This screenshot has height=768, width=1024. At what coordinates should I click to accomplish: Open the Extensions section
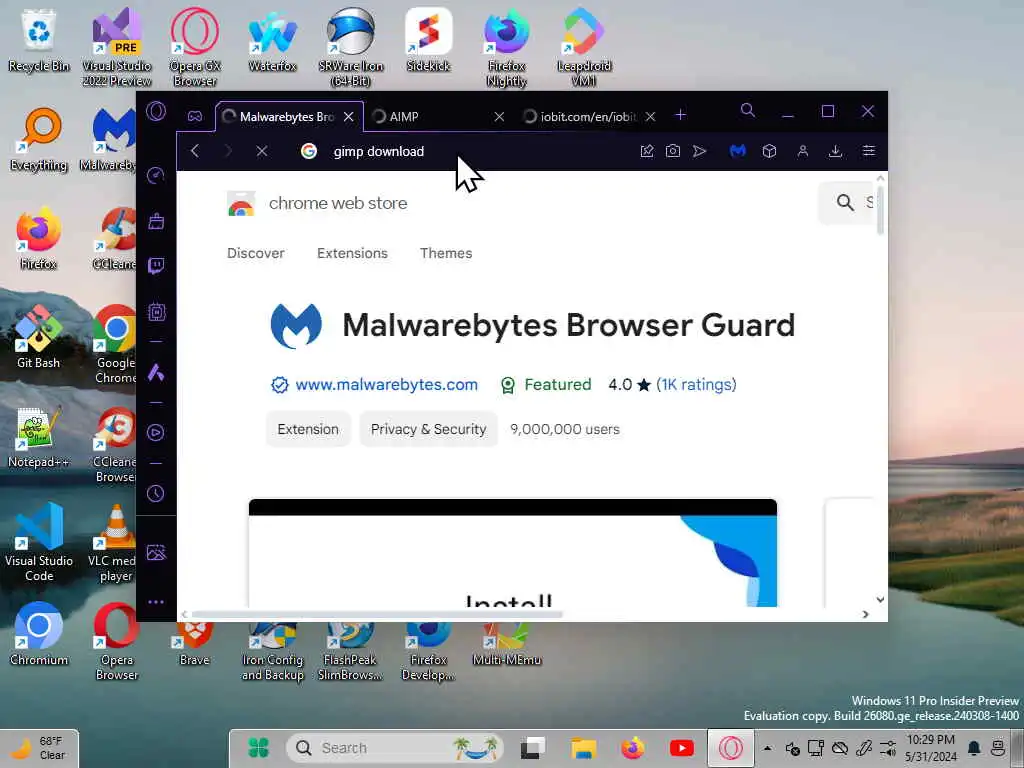[352, 253]
